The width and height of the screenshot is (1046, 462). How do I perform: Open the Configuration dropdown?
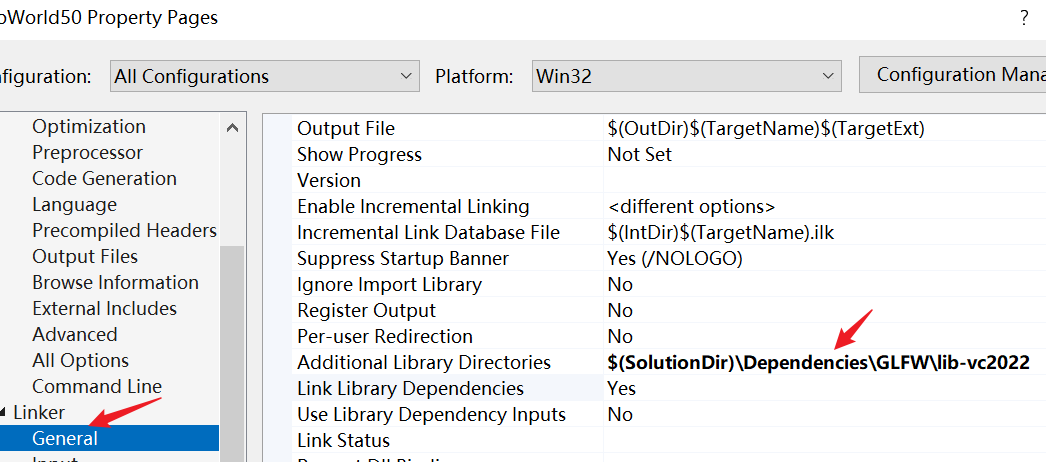click(264, 76)
